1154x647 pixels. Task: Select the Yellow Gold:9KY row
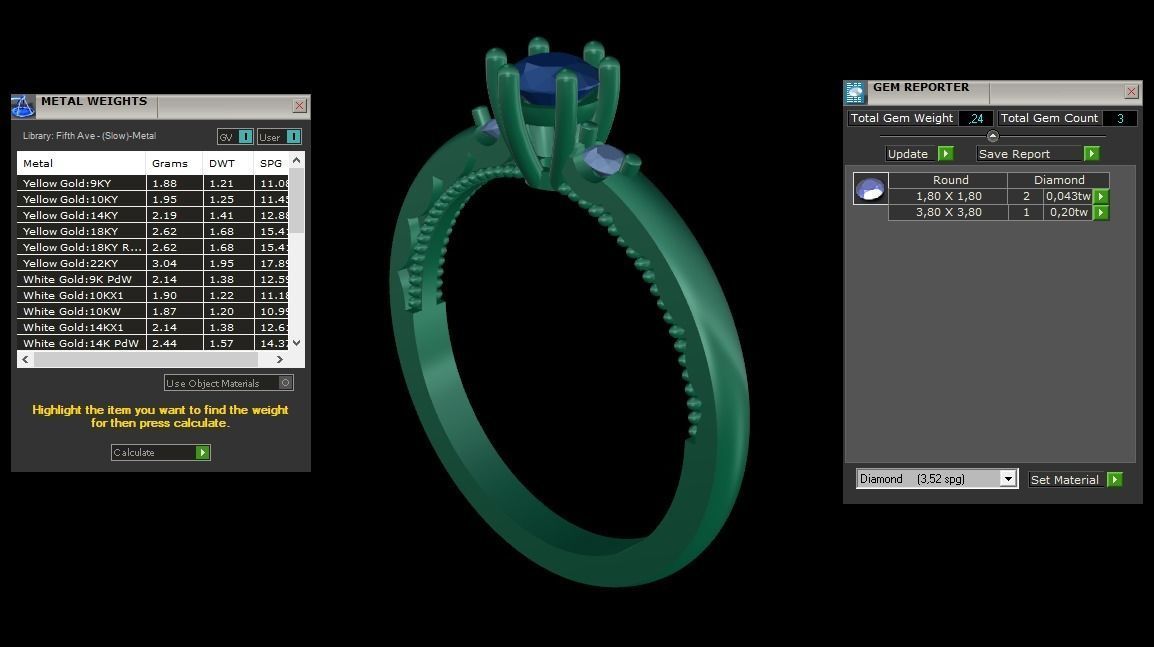click(x=153, y=183)
